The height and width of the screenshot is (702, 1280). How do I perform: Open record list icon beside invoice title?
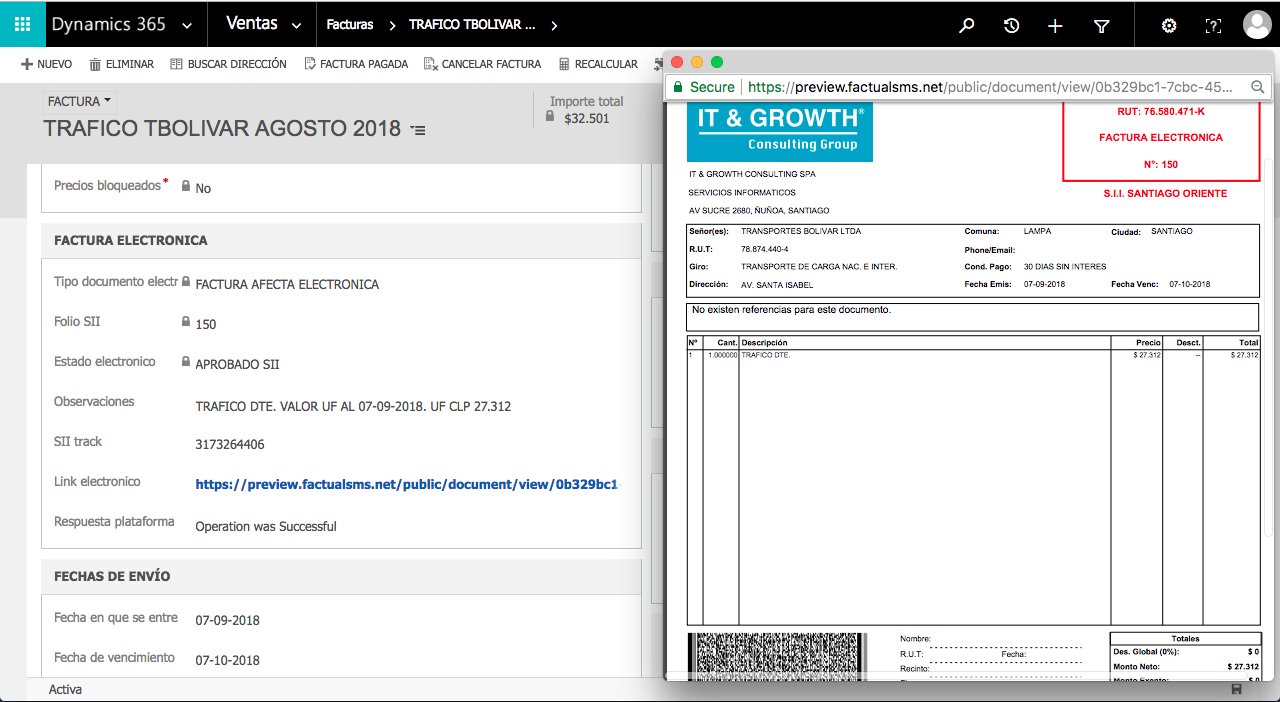[x=418, y=130]
